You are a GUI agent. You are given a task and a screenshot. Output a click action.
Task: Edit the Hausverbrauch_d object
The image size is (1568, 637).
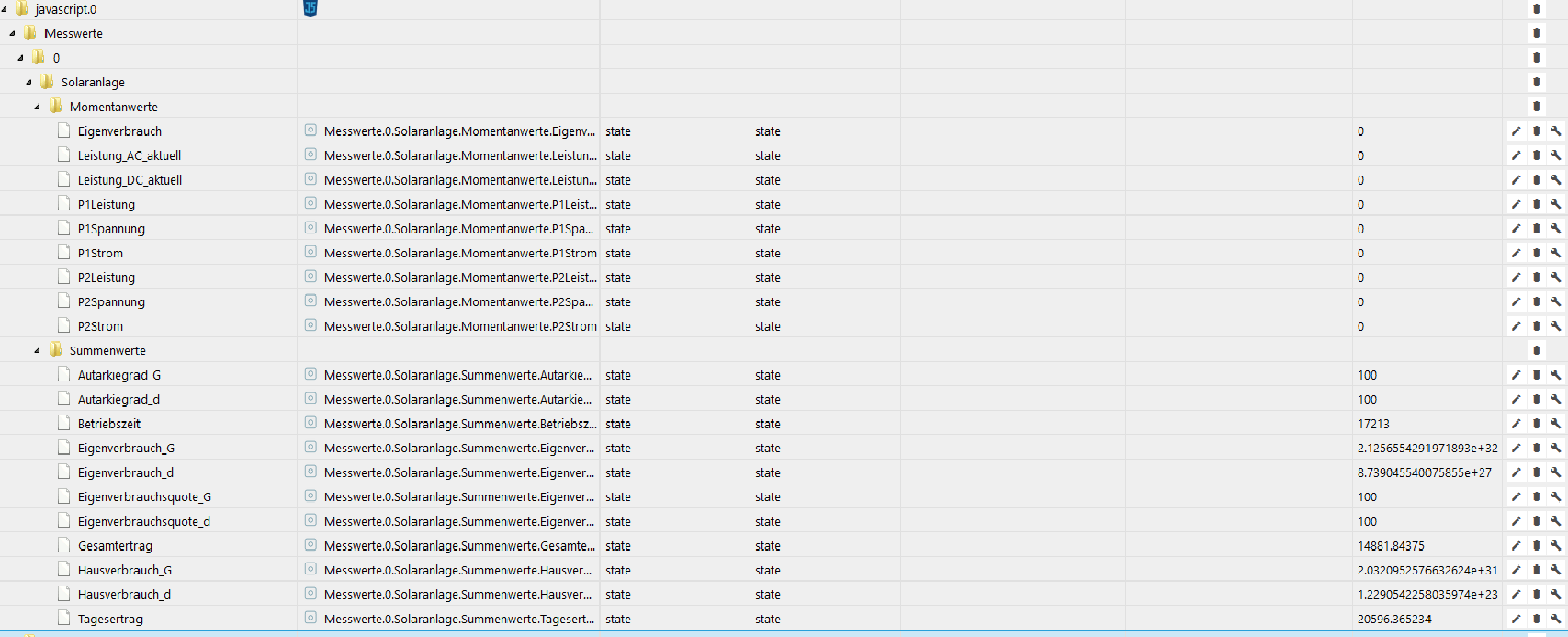1516,594
